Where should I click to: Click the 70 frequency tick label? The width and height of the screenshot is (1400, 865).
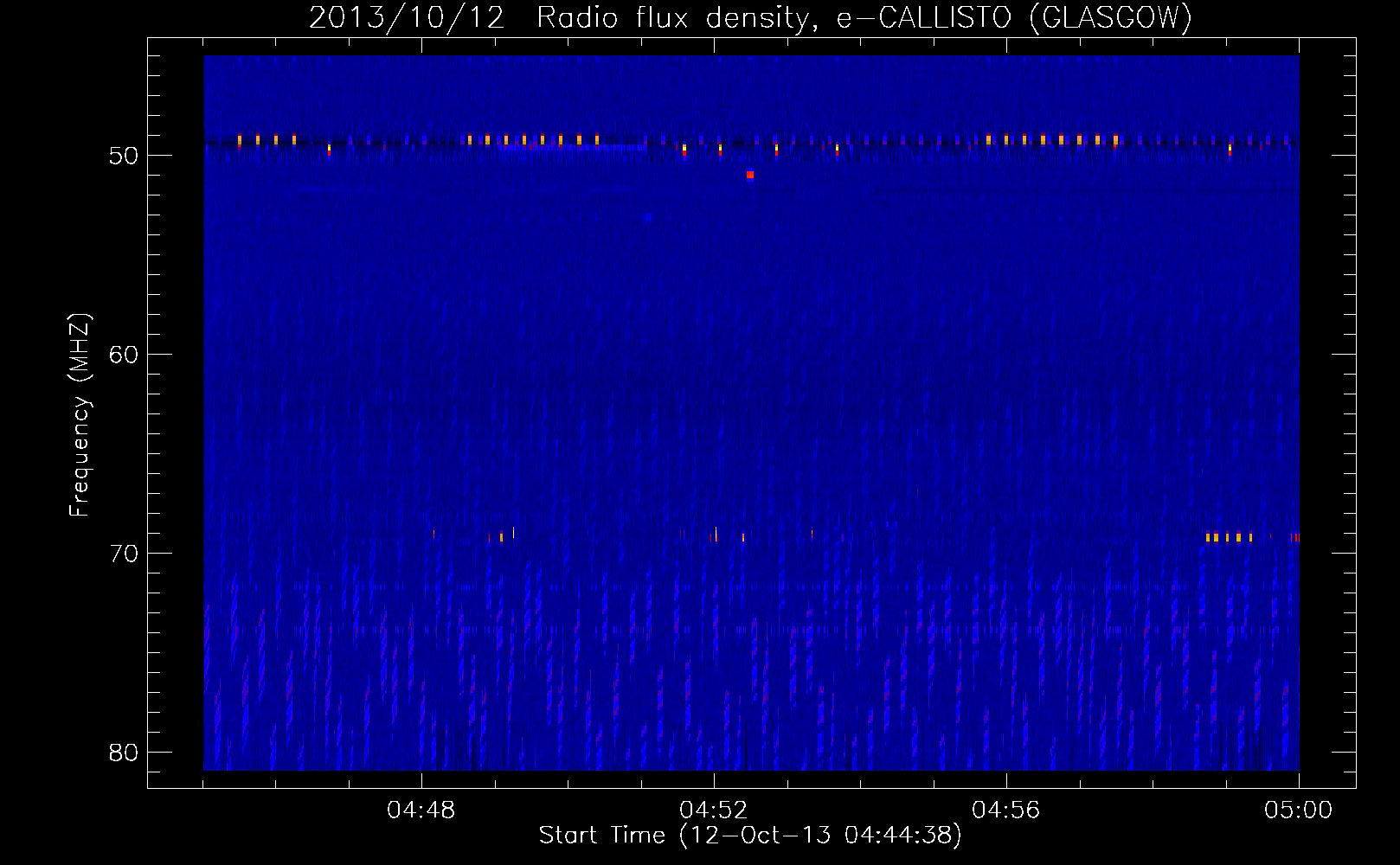tap(124, 554)
